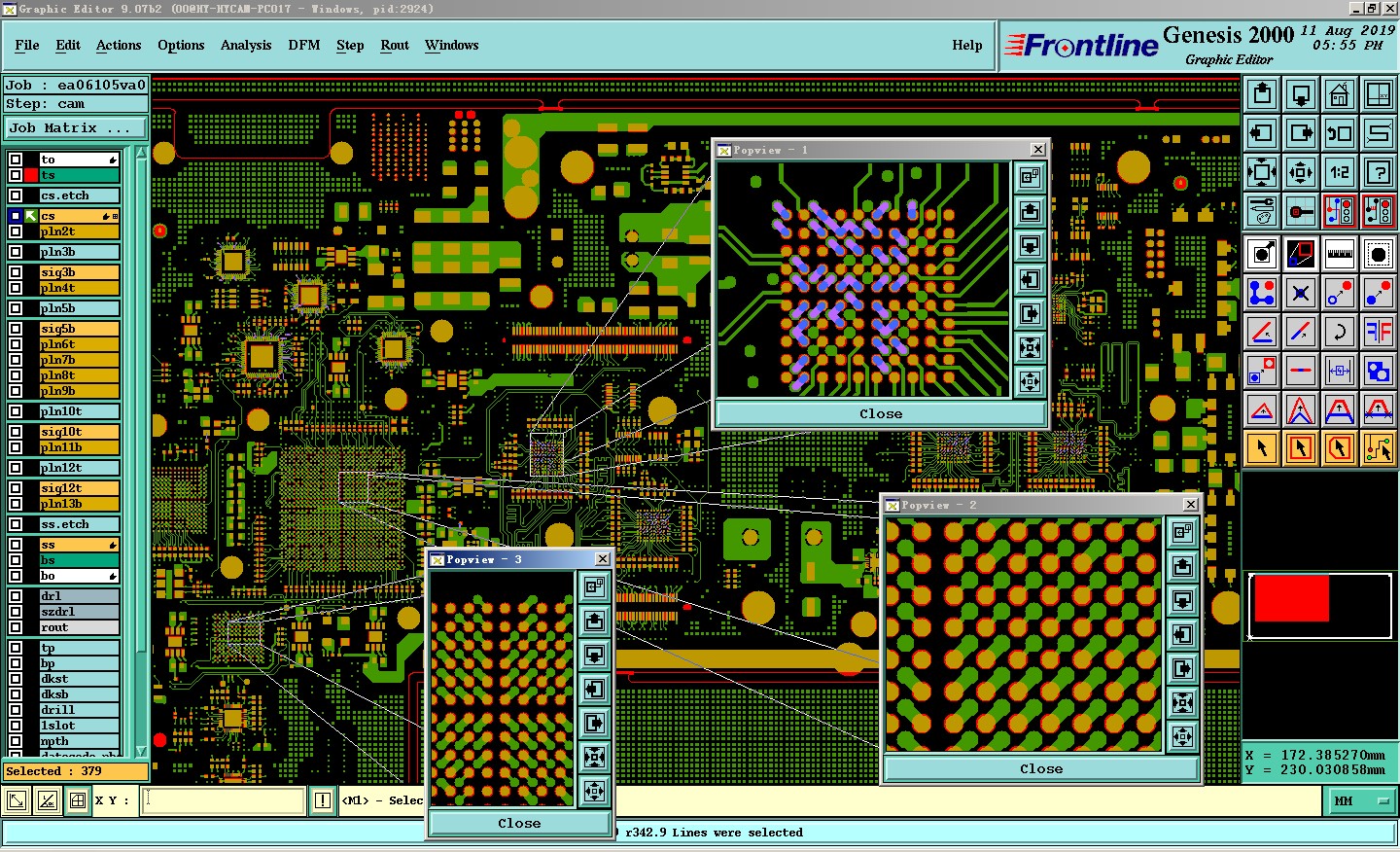This screenshot has width=1400, height=852.
Task: Click zoom home icon in Popview 1
Action: pos(1031,177)
